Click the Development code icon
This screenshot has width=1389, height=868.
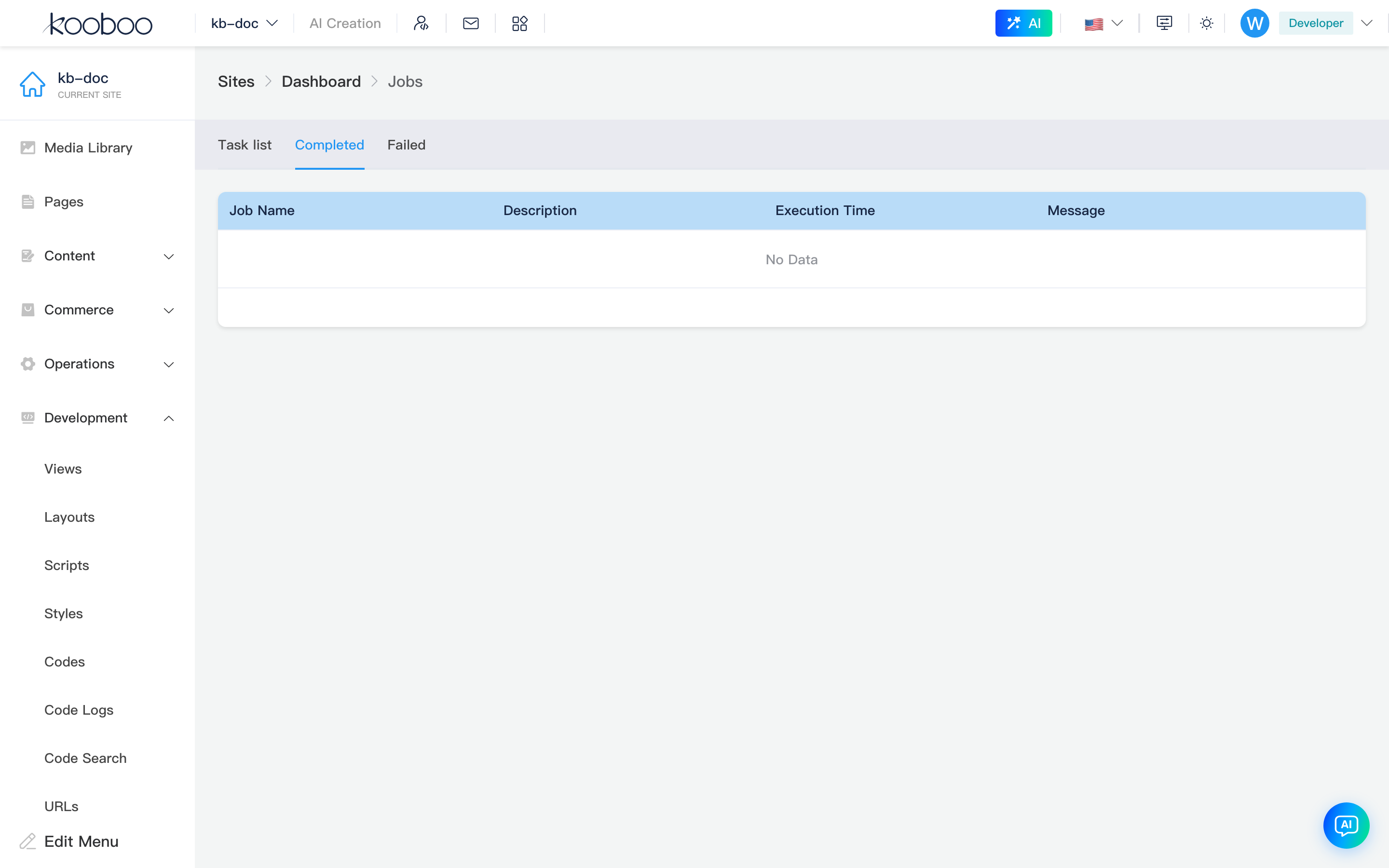[27, 418]
